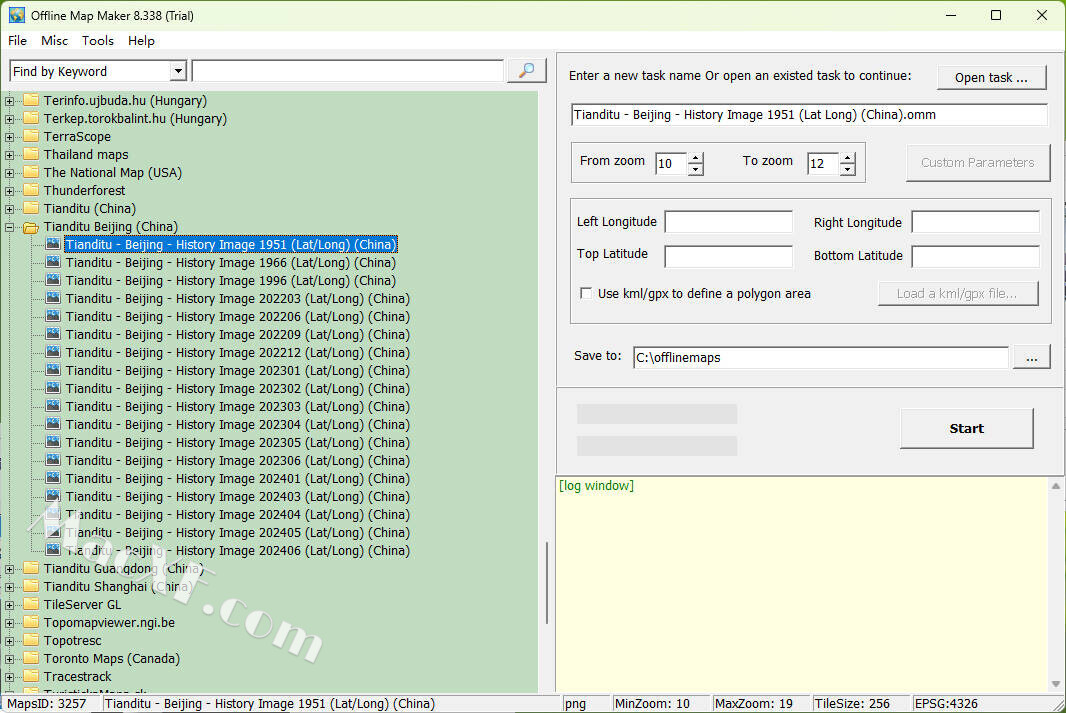
Task: Click the log window scrollbar down arrow
Action: click(x=1056, y=684)
